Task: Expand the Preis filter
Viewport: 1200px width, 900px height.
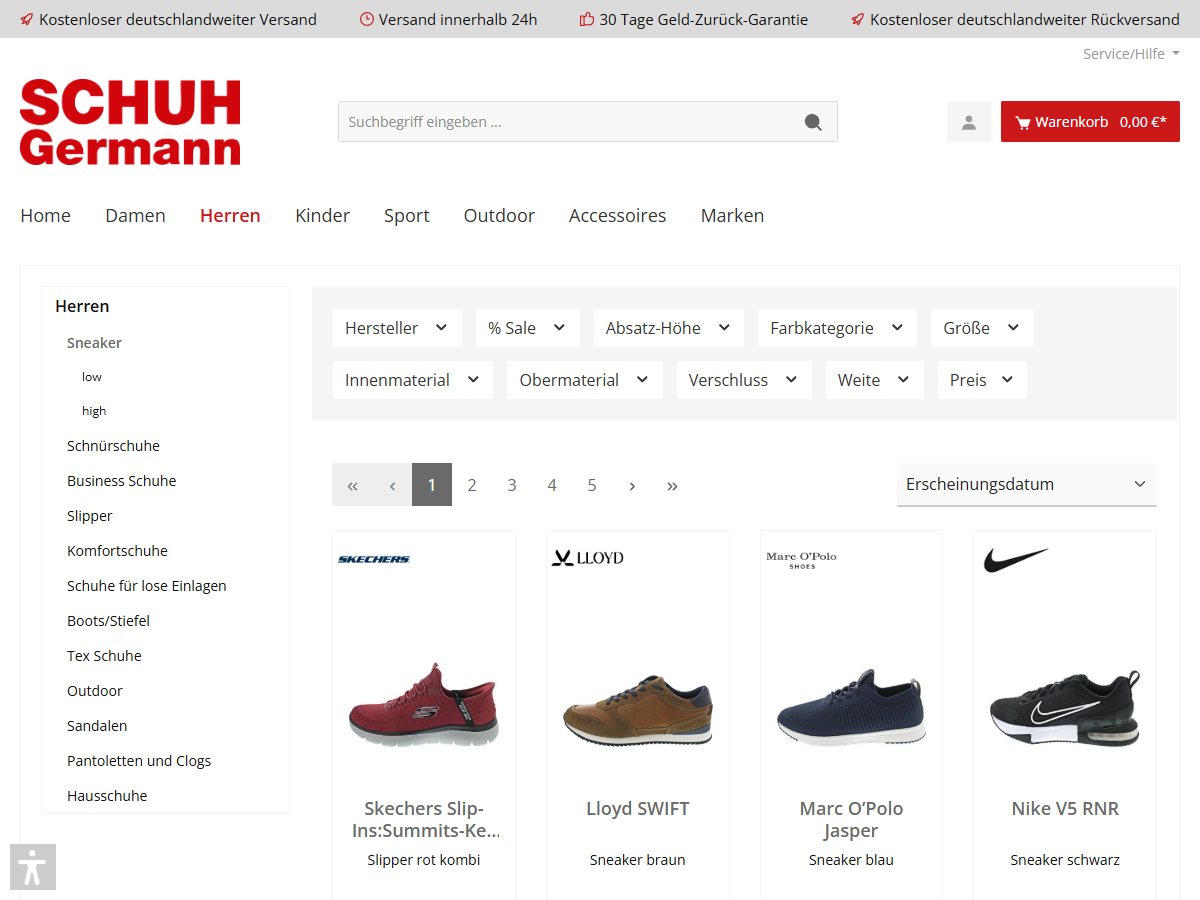Action: pyautogui.click(x=982, y=380)
